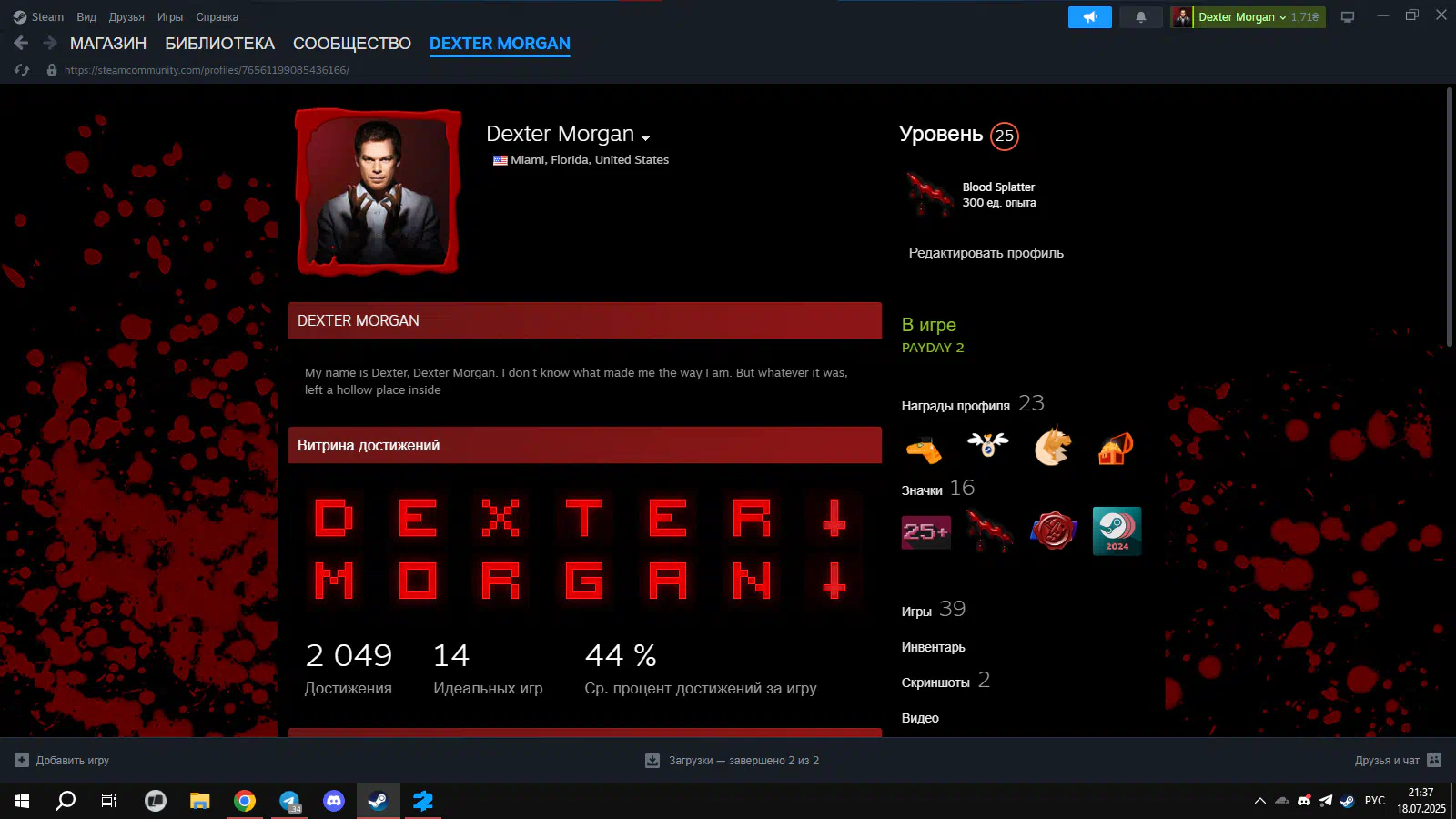
Task: Open the red wax seal badge
Action: pyautogui.click(x=1053, y=531)
